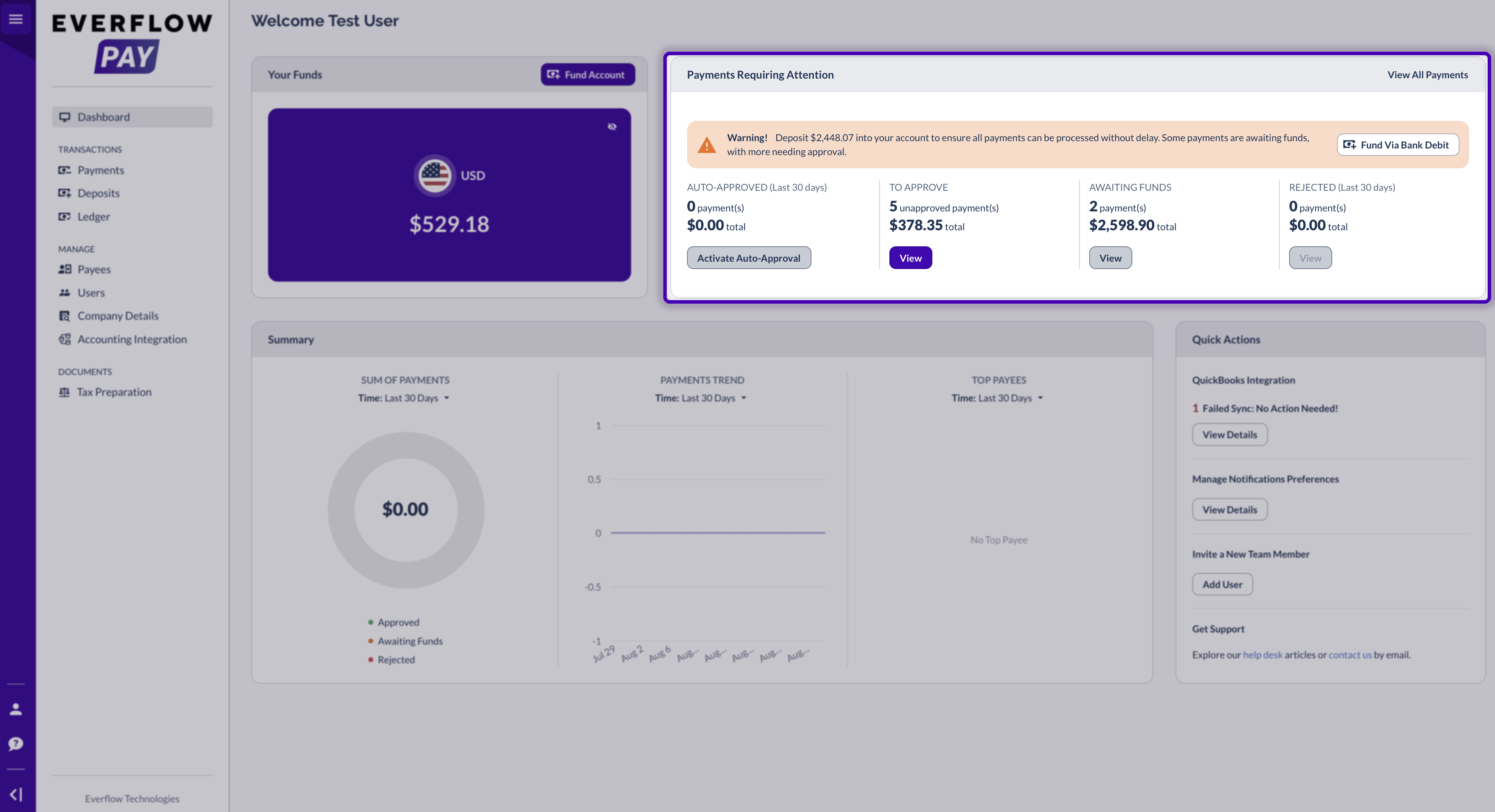Image resolution: width=1495 pixels, height=812 pixels.
Task: Click the Awaiting Funds legend item
Action: (x=405, y=641)
